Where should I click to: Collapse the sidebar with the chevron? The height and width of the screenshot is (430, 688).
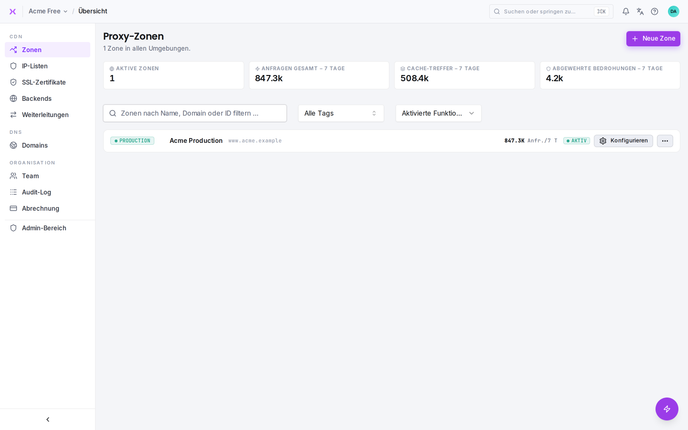click(47, 419)
